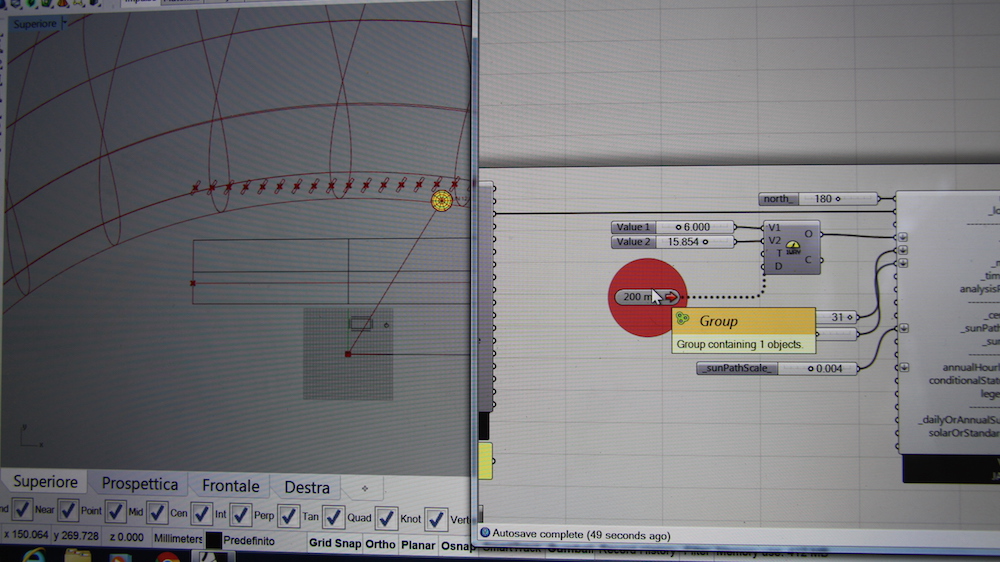Open Chrome from the taskbar
1000x562 pixels.
pyautogui.click(x=168, y=557)
